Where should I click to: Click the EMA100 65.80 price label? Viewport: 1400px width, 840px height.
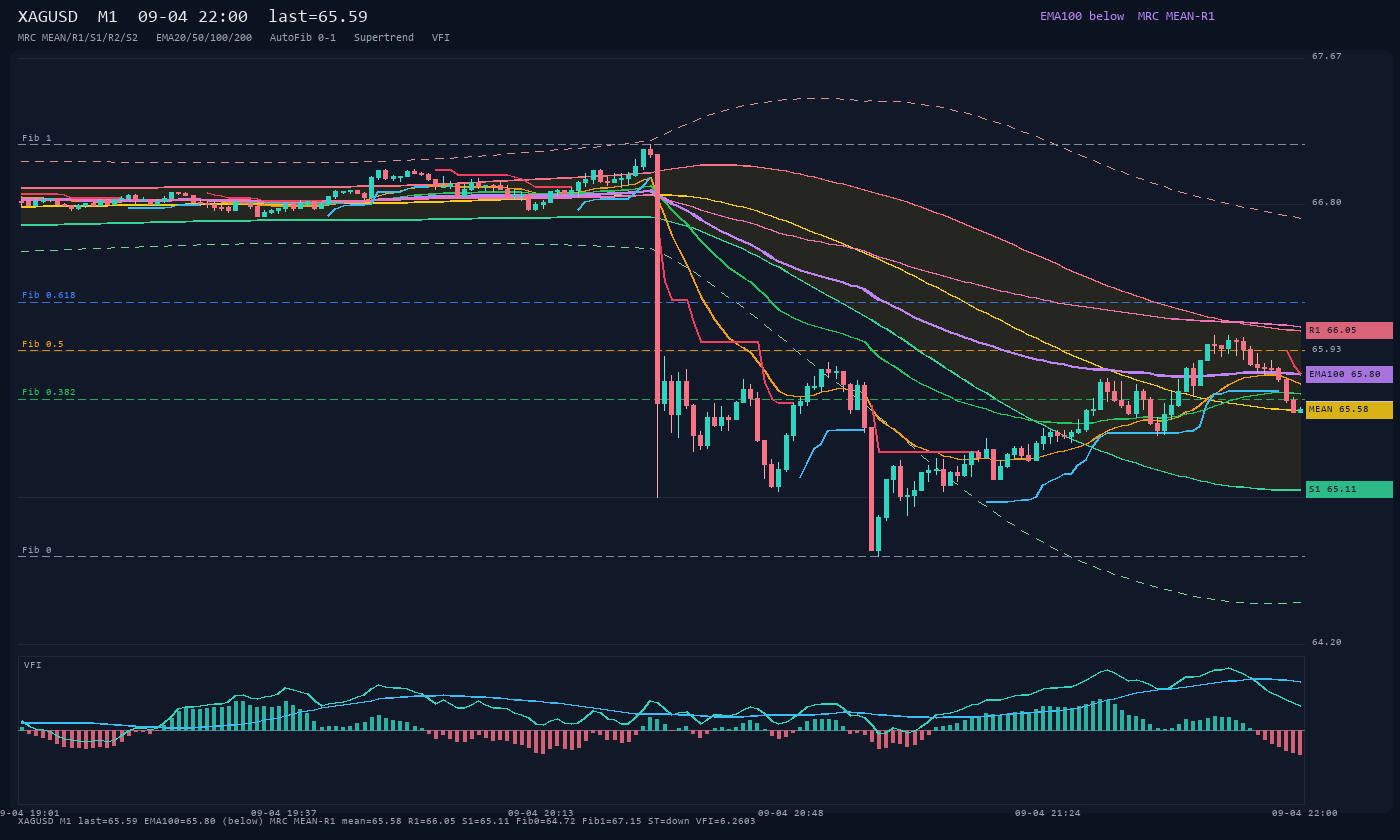[1349, 374]
